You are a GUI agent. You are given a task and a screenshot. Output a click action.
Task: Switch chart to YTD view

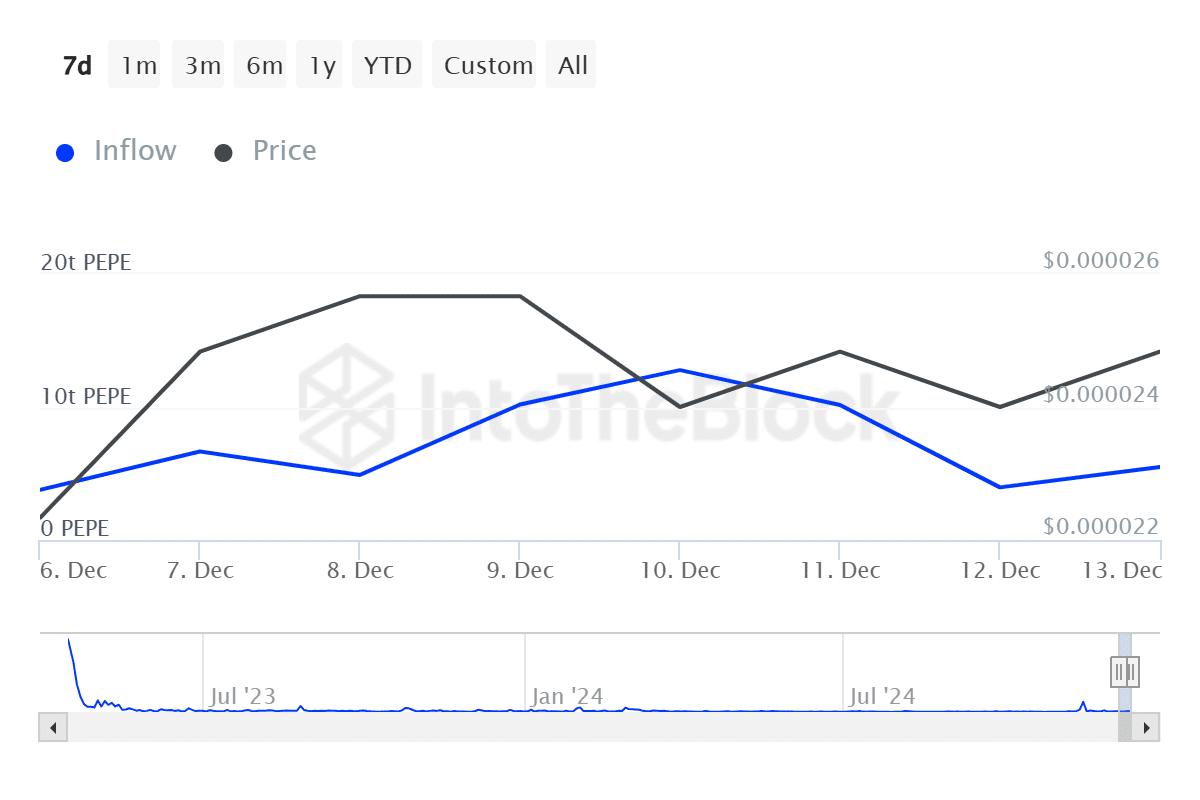[x=387, y=66]
